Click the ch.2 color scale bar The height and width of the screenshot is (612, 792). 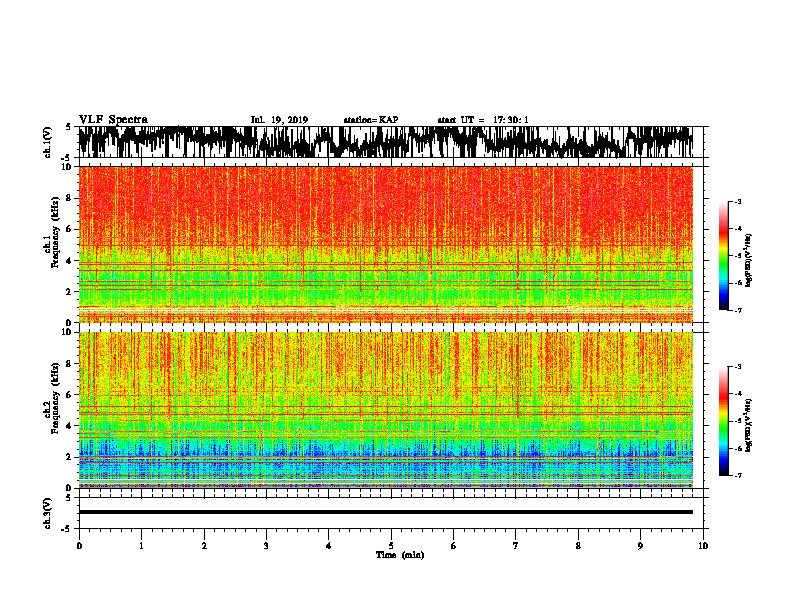[723, 421]
